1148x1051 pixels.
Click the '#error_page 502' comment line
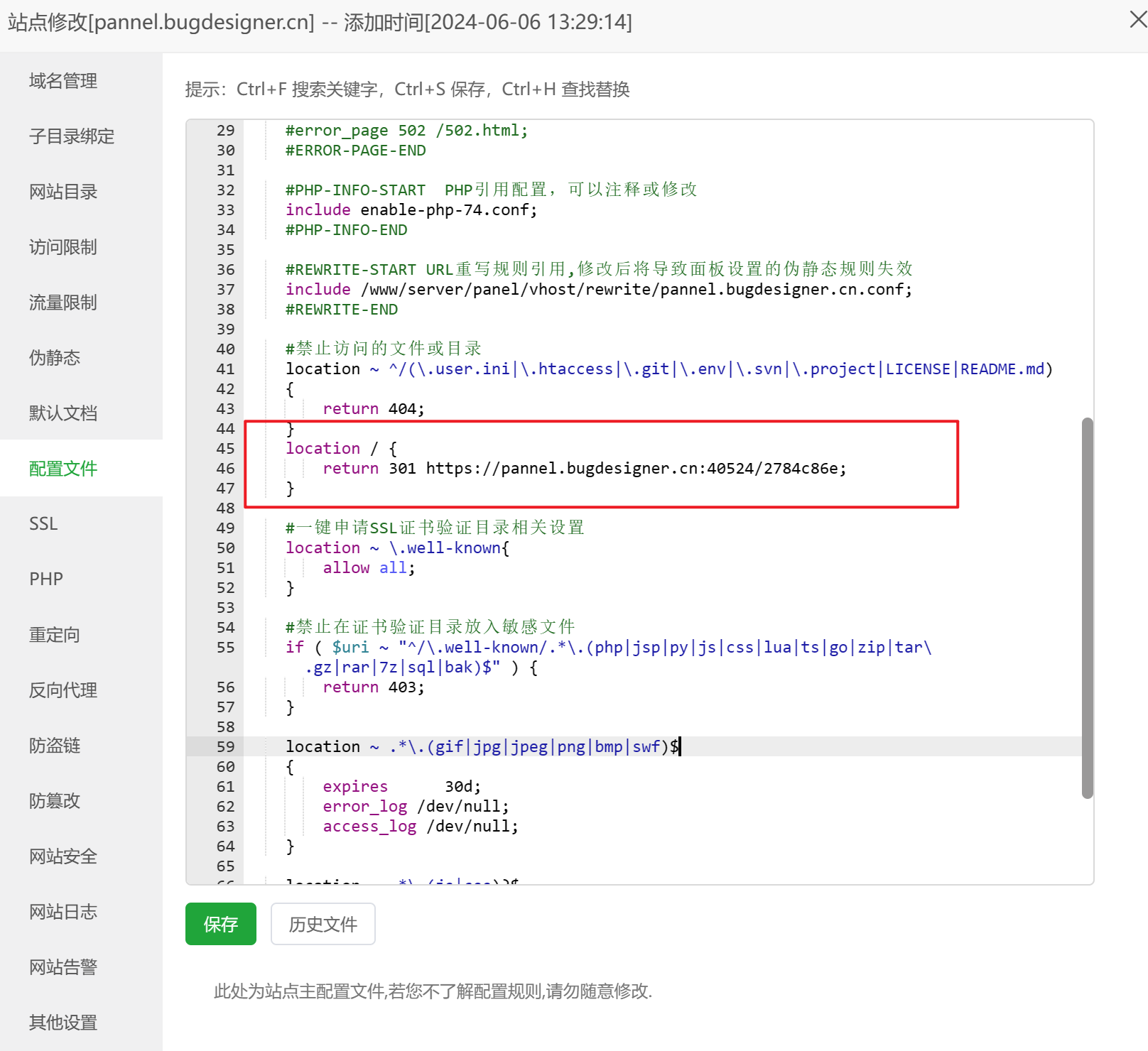406,131
